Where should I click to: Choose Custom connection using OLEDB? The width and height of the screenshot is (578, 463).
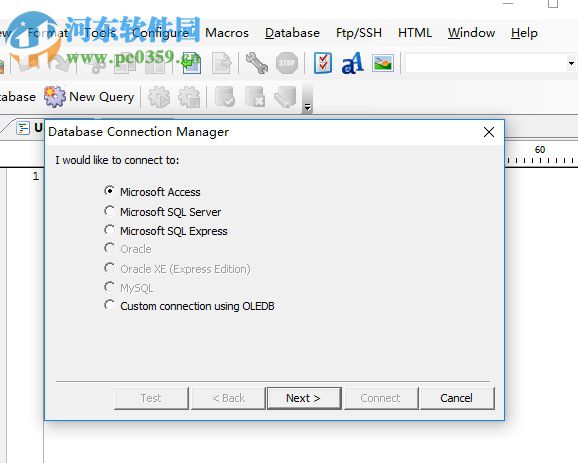(109, 305)
